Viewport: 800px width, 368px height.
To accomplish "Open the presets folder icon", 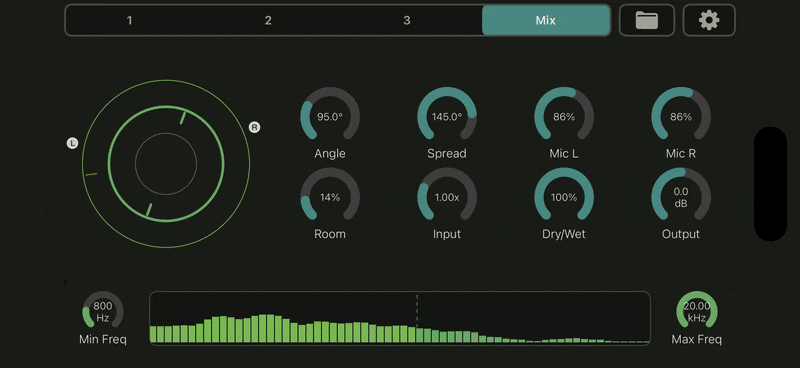I will 646,20.
